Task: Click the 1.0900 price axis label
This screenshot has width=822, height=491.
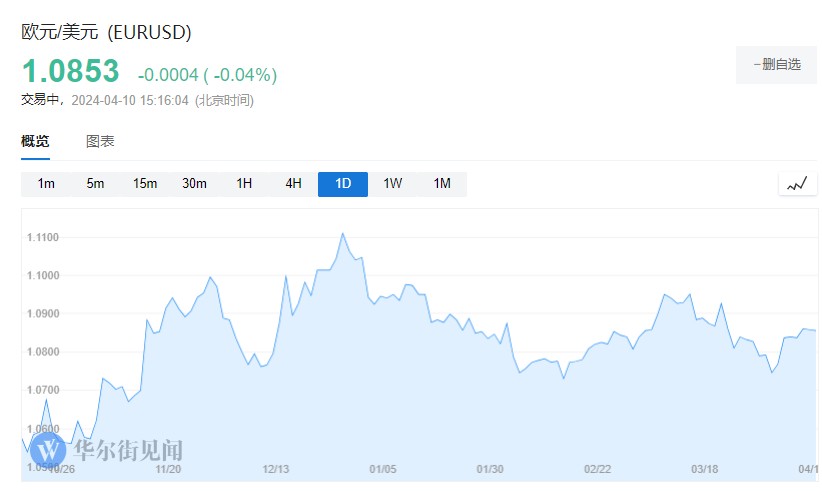Action: 45,314
